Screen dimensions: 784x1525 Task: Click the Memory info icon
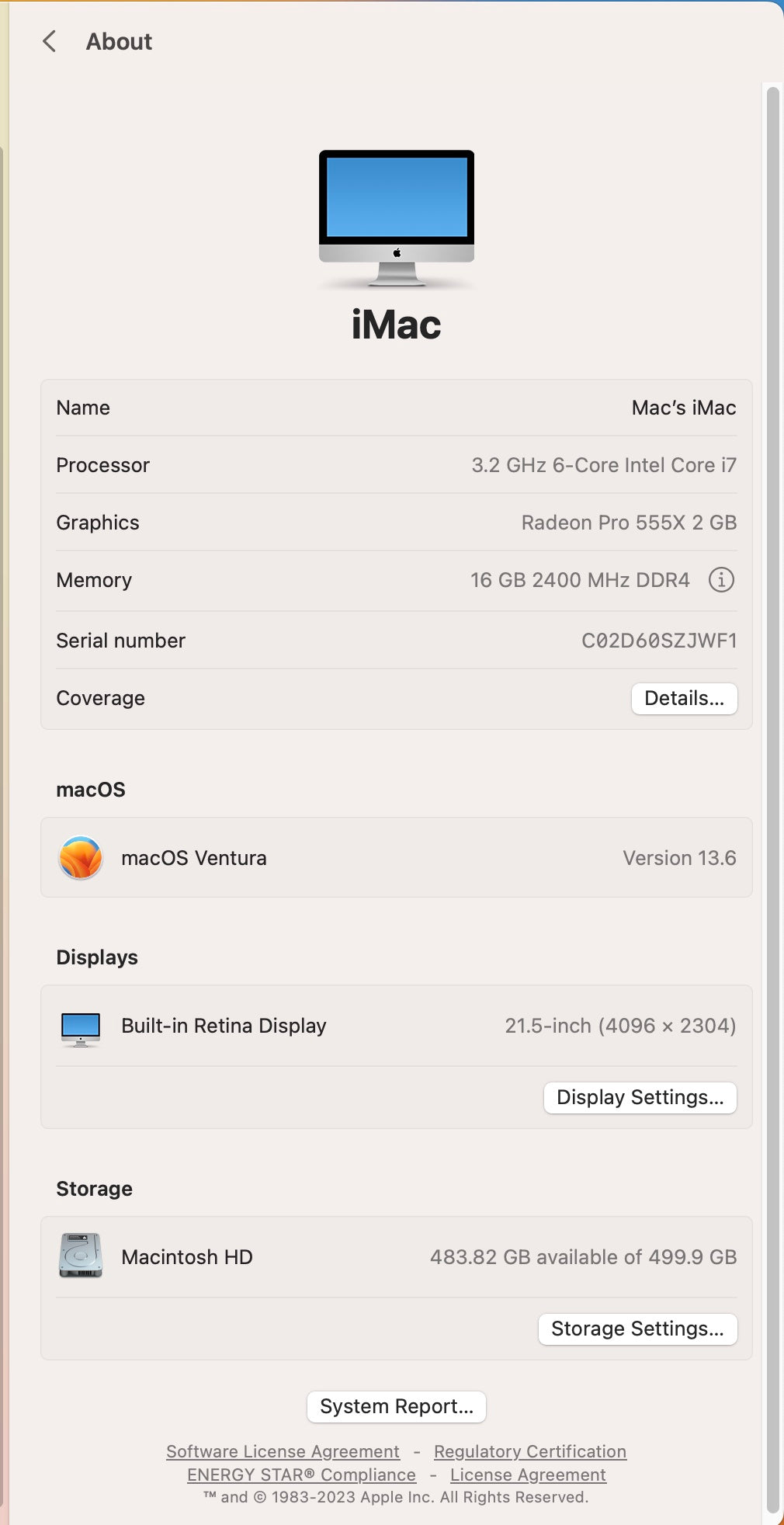pyautogui.click(x=721, y=580)
